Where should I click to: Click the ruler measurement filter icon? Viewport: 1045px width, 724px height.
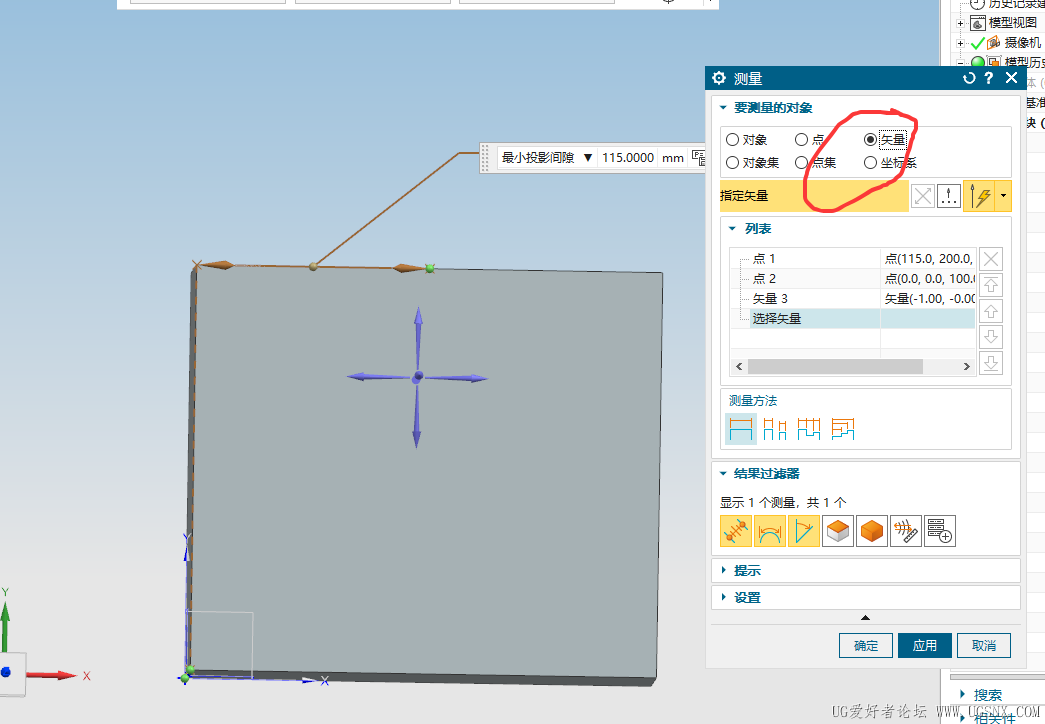click(x=906, y=531)
